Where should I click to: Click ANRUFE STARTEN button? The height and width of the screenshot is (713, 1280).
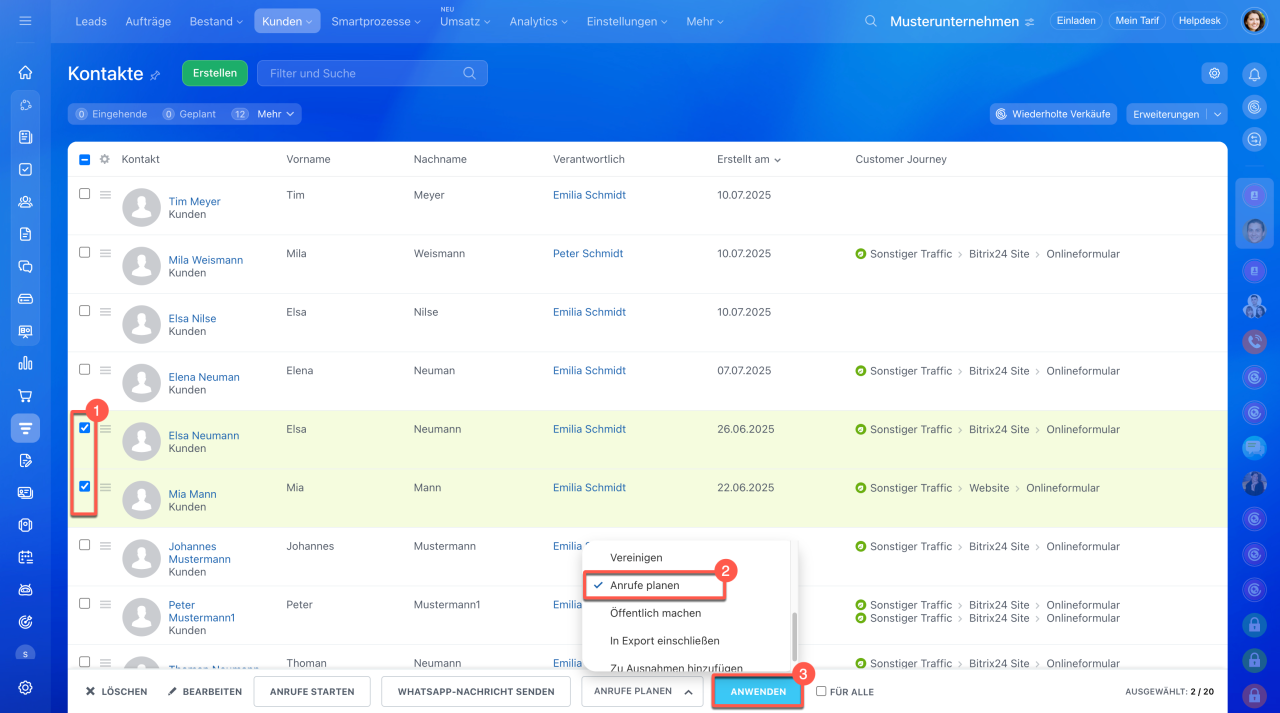tap(312, 691)
